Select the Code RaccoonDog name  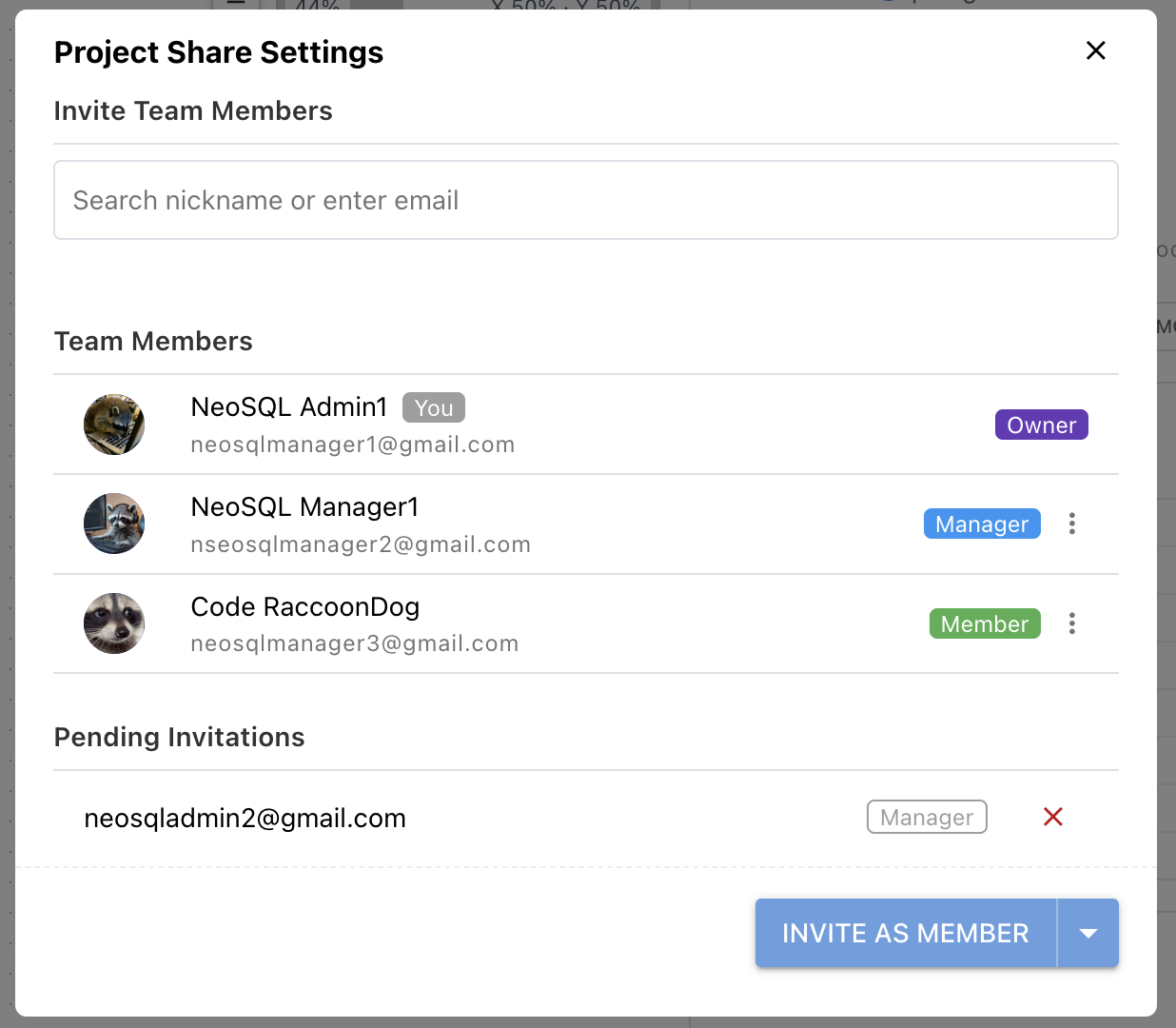point(305,606)
